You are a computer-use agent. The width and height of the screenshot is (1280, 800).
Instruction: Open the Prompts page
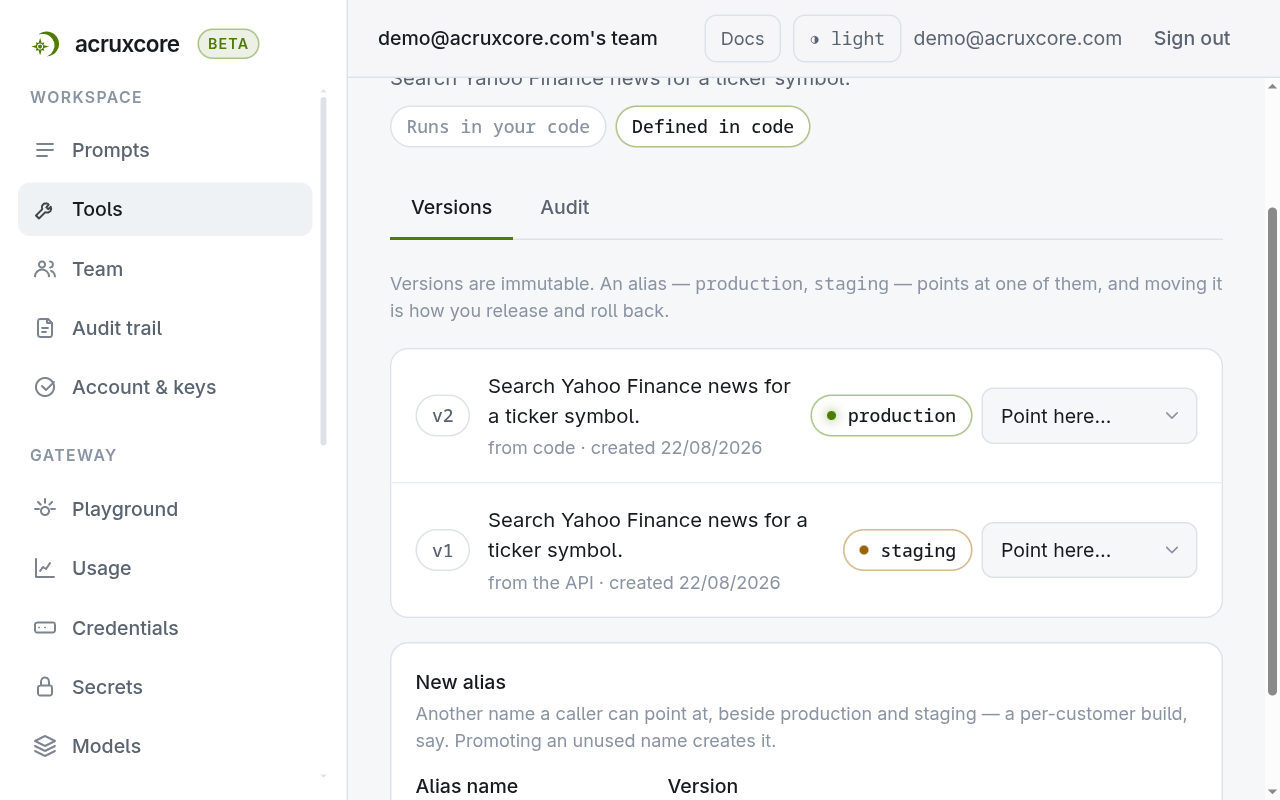(165, 150)
